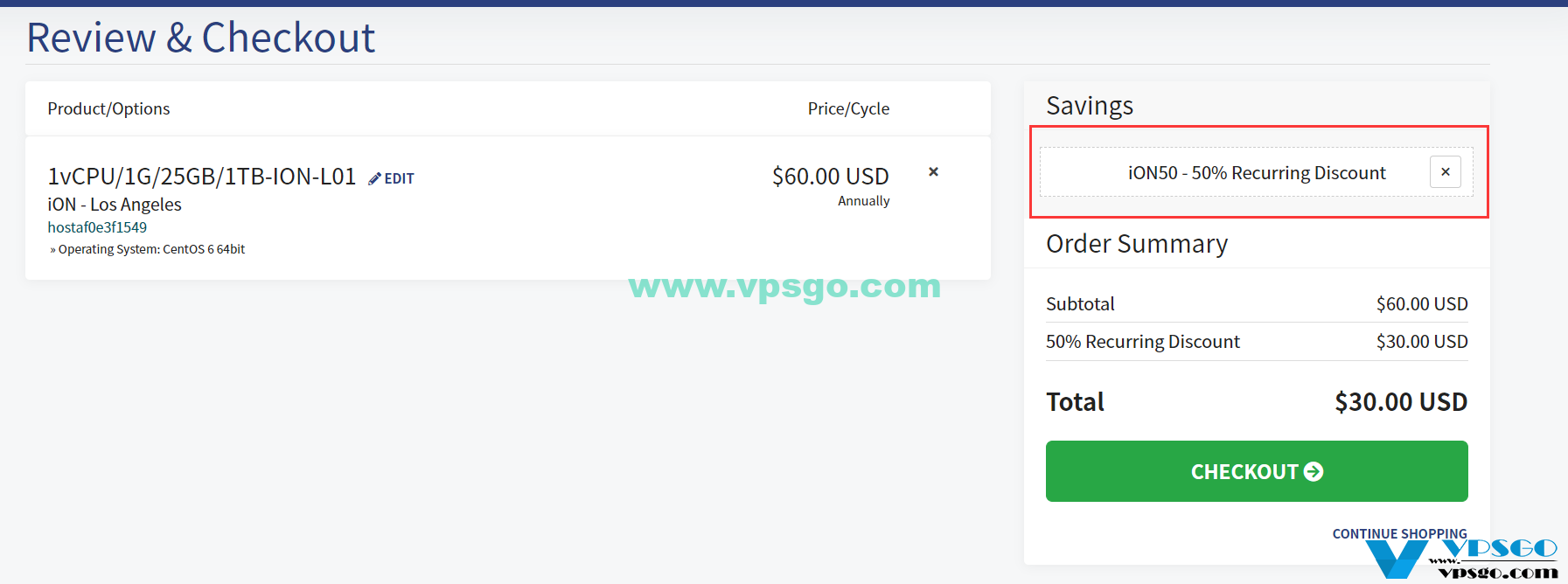Select the 1vCPU/1G/25GB/1TB-ION-L01 product title
Image resolution: width=1568 pixels, height=584 pixels.
[x=202, y=177]
